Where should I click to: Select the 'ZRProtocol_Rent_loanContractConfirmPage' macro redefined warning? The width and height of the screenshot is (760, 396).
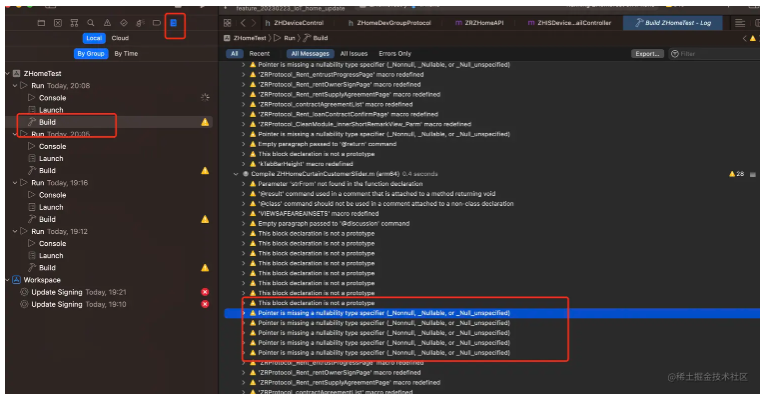[x=348, y=114]
